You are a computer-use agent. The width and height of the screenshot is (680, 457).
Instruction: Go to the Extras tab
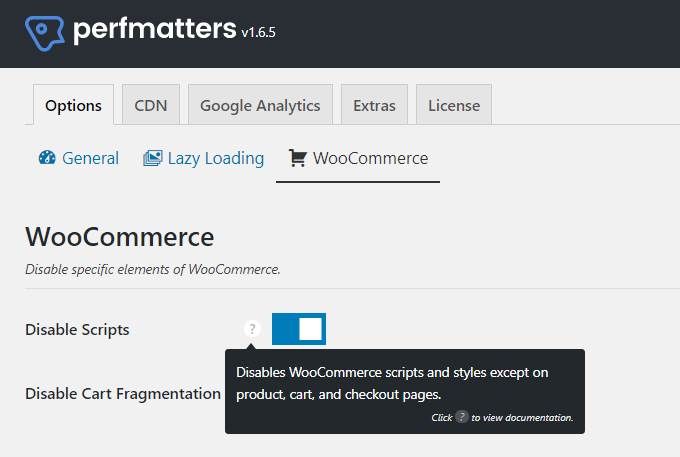point(374,105)
